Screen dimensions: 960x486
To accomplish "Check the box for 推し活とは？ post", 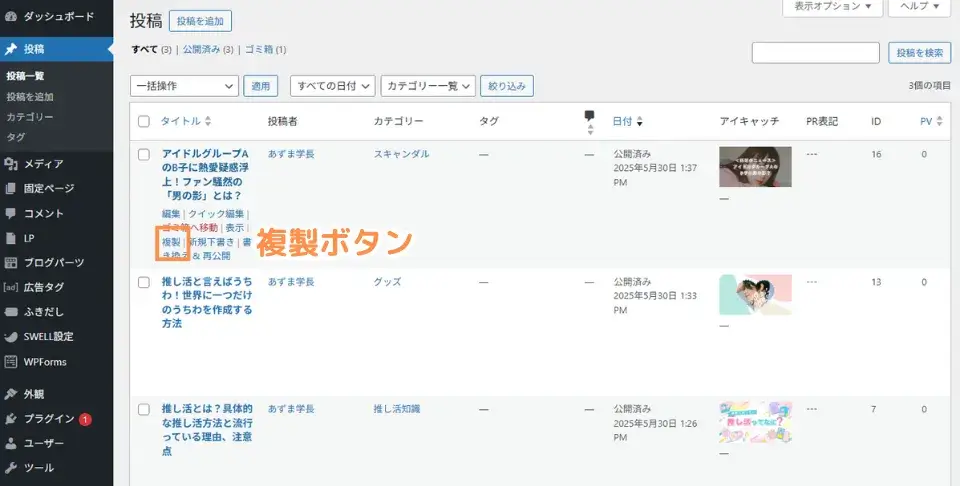I will 144,409.
